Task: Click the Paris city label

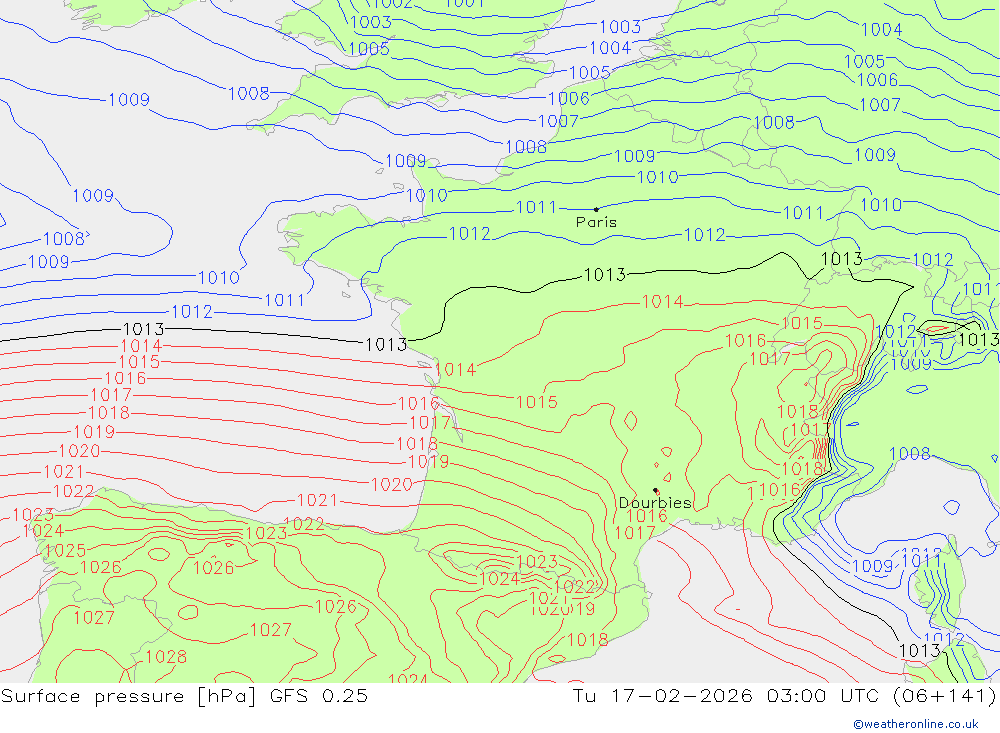Action: [x=596, y=222]
